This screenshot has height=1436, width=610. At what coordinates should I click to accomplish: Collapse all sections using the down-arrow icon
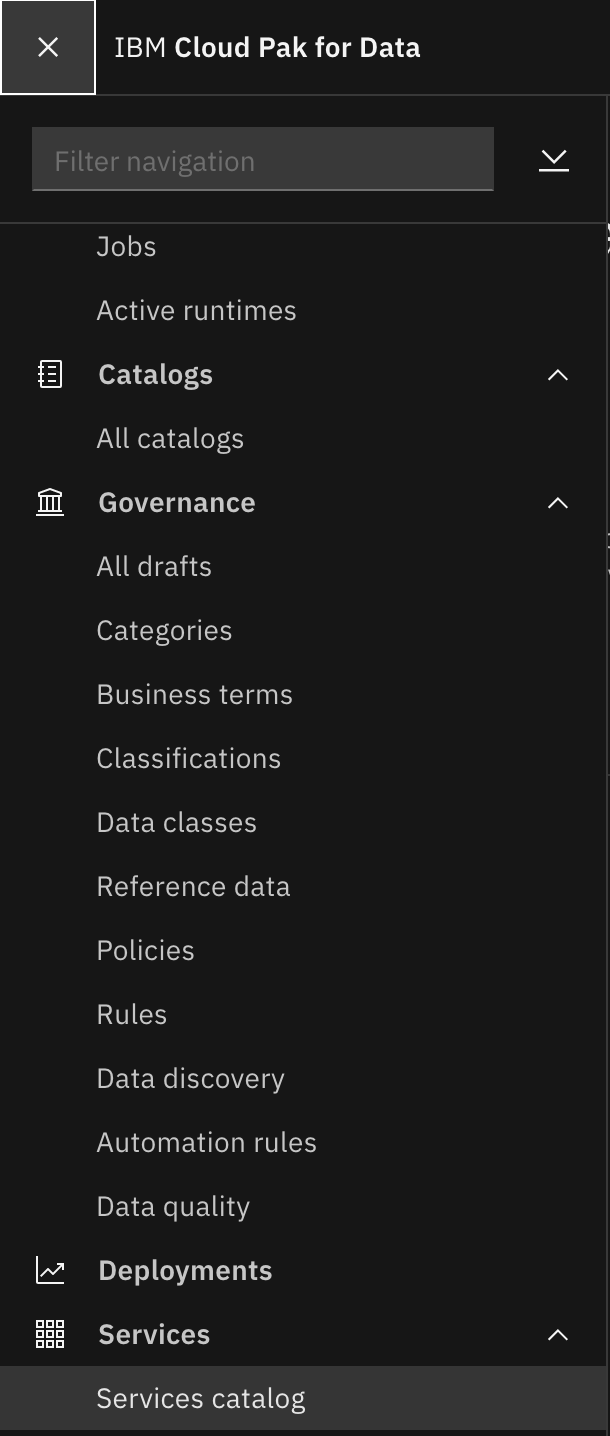[x=554, y=160]
